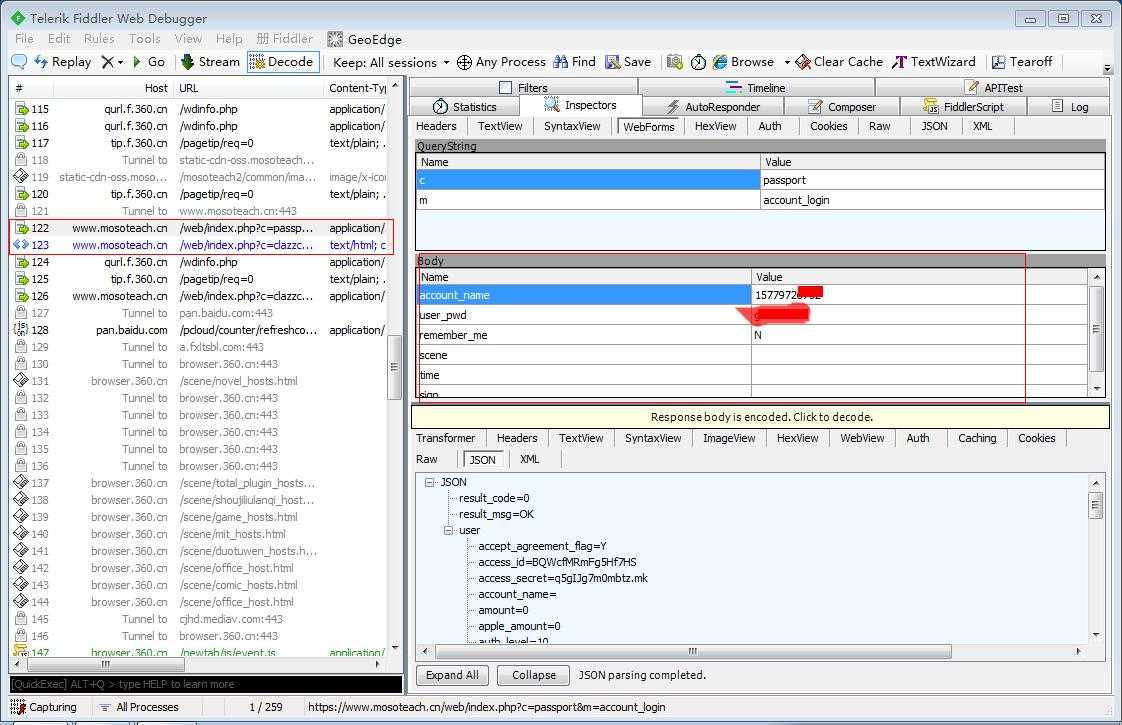Switch to the Statistics tab
Screen dimensions: 1122x725
tap(464, 107)
